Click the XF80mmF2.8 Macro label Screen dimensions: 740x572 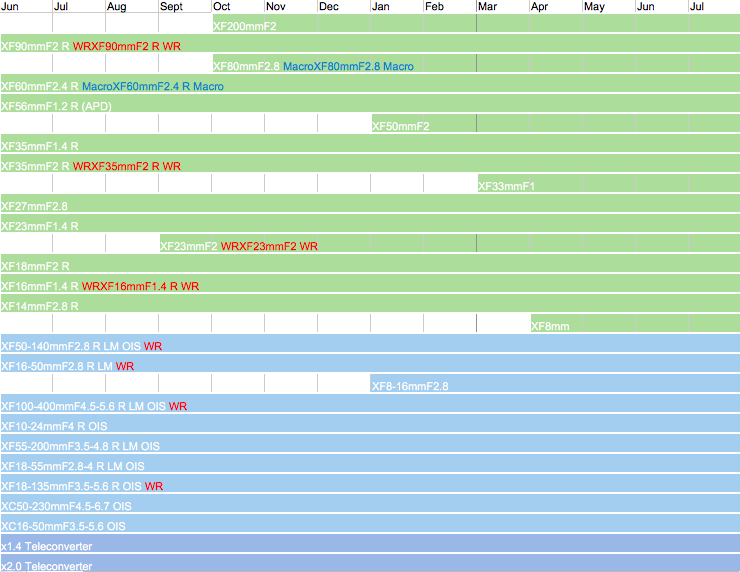point(313,67)
